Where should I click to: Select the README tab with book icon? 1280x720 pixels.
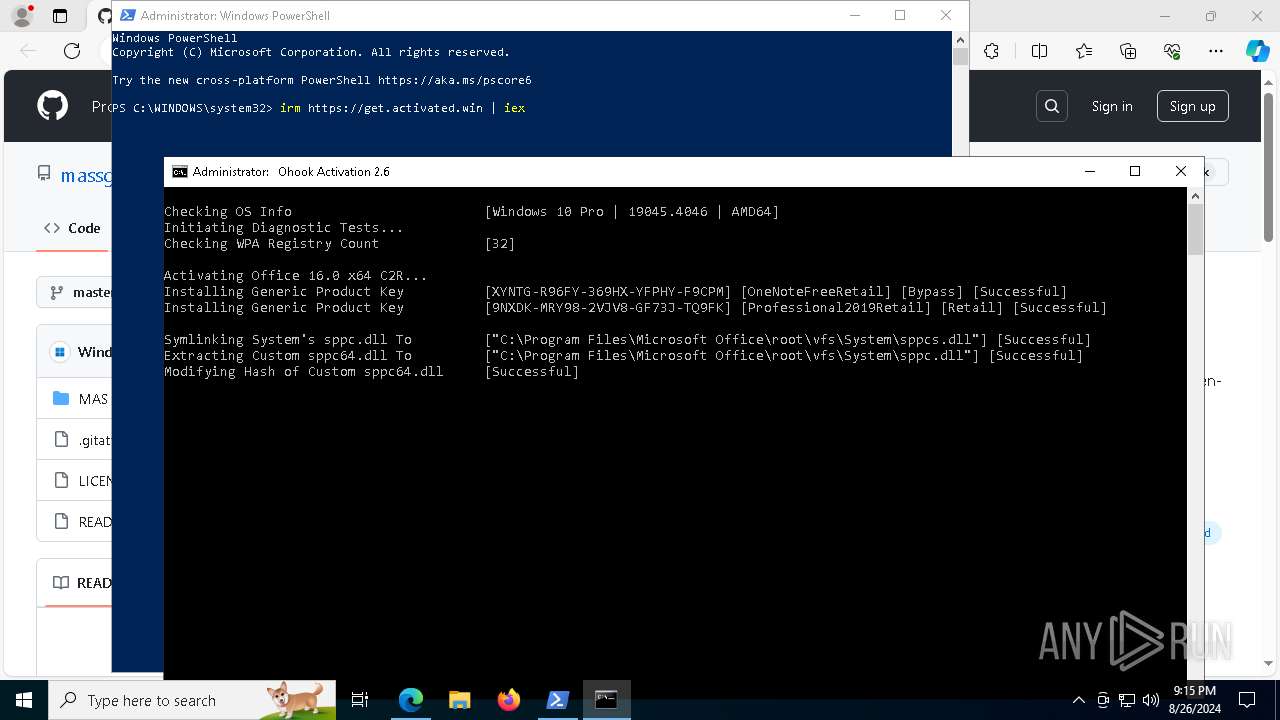pyautogui.click(x=81, y=583)
